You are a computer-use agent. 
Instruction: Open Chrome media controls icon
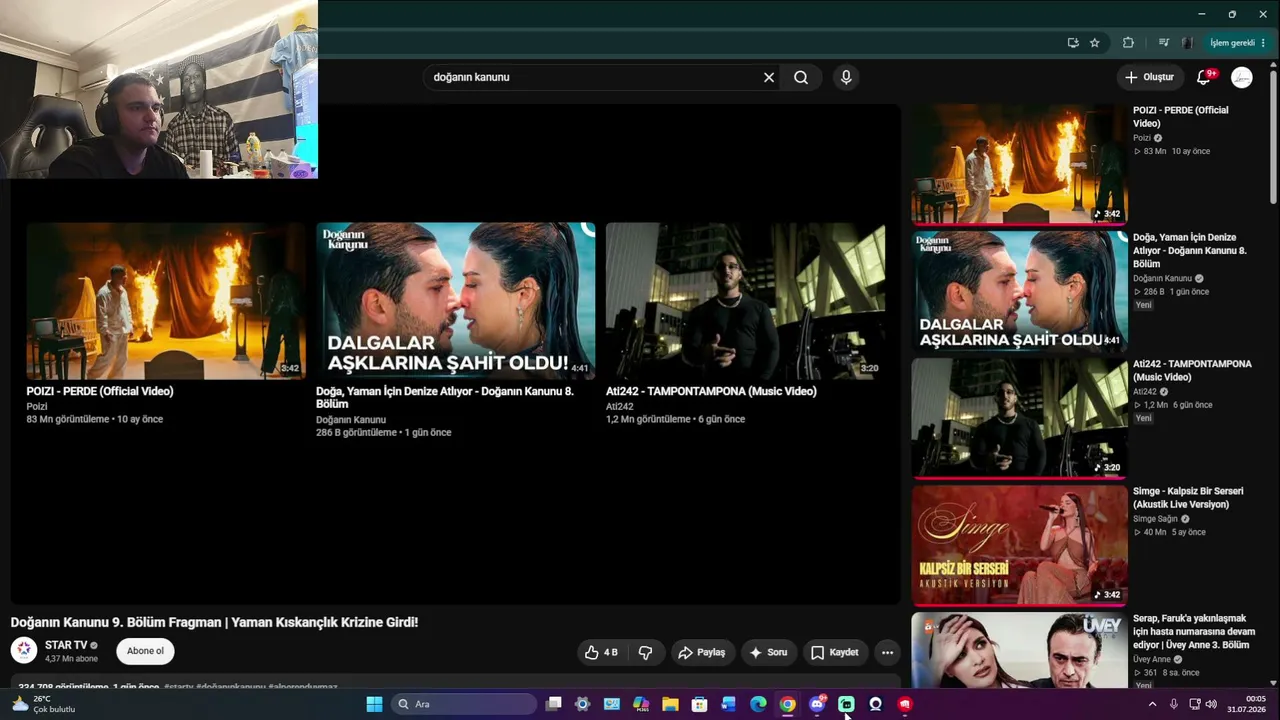[1163, 43]
